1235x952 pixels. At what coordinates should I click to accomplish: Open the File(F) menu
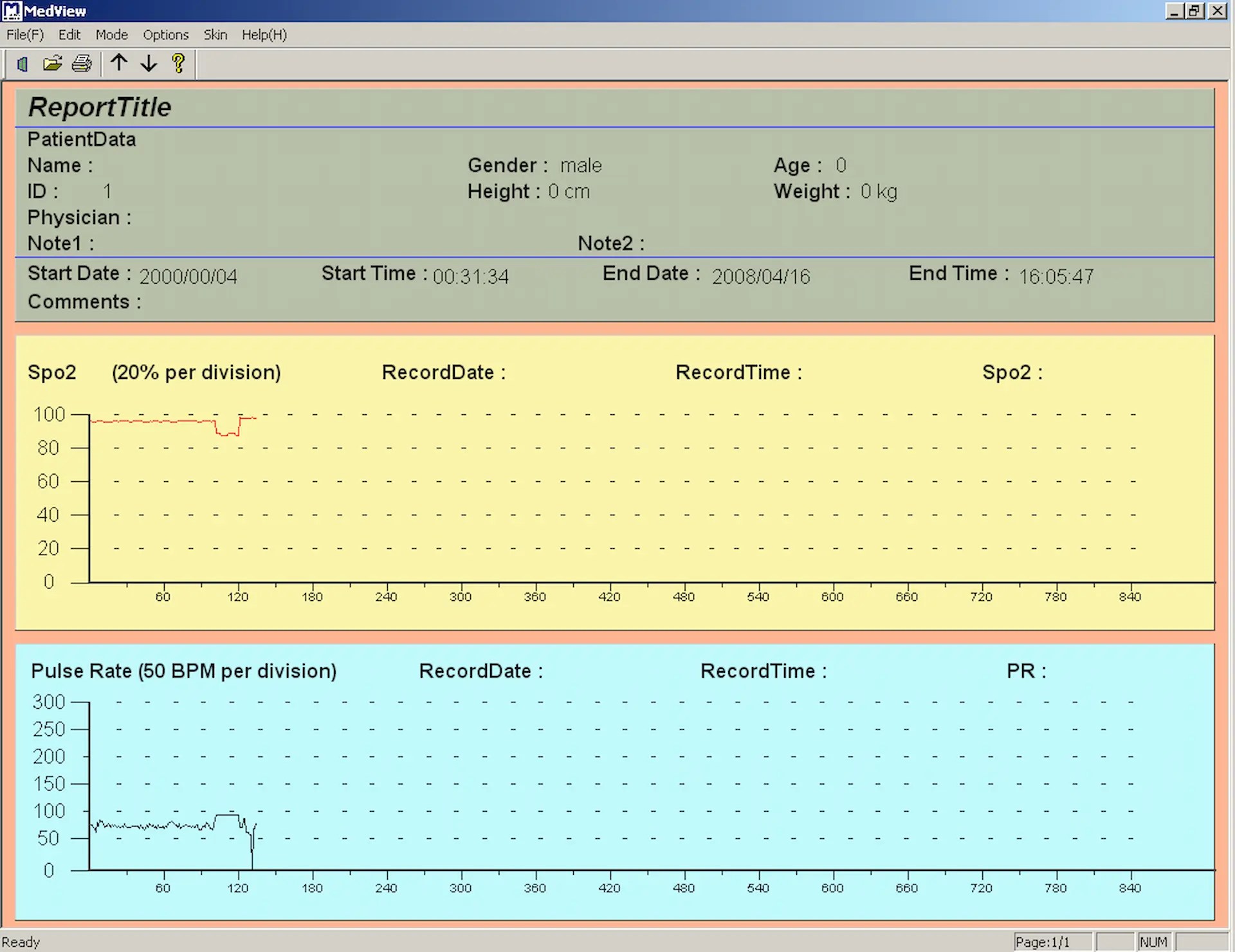[24, 35]
